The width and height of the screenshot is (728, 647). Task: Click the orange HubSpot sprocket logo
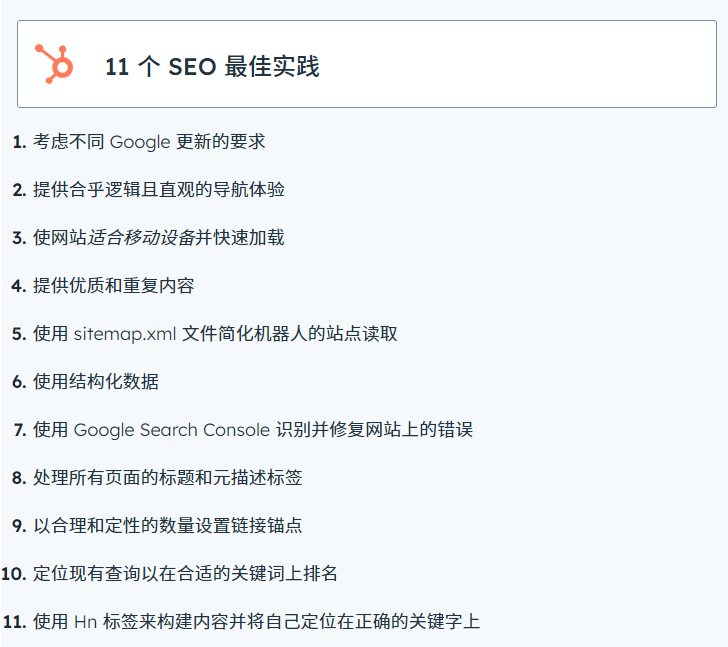54,63
